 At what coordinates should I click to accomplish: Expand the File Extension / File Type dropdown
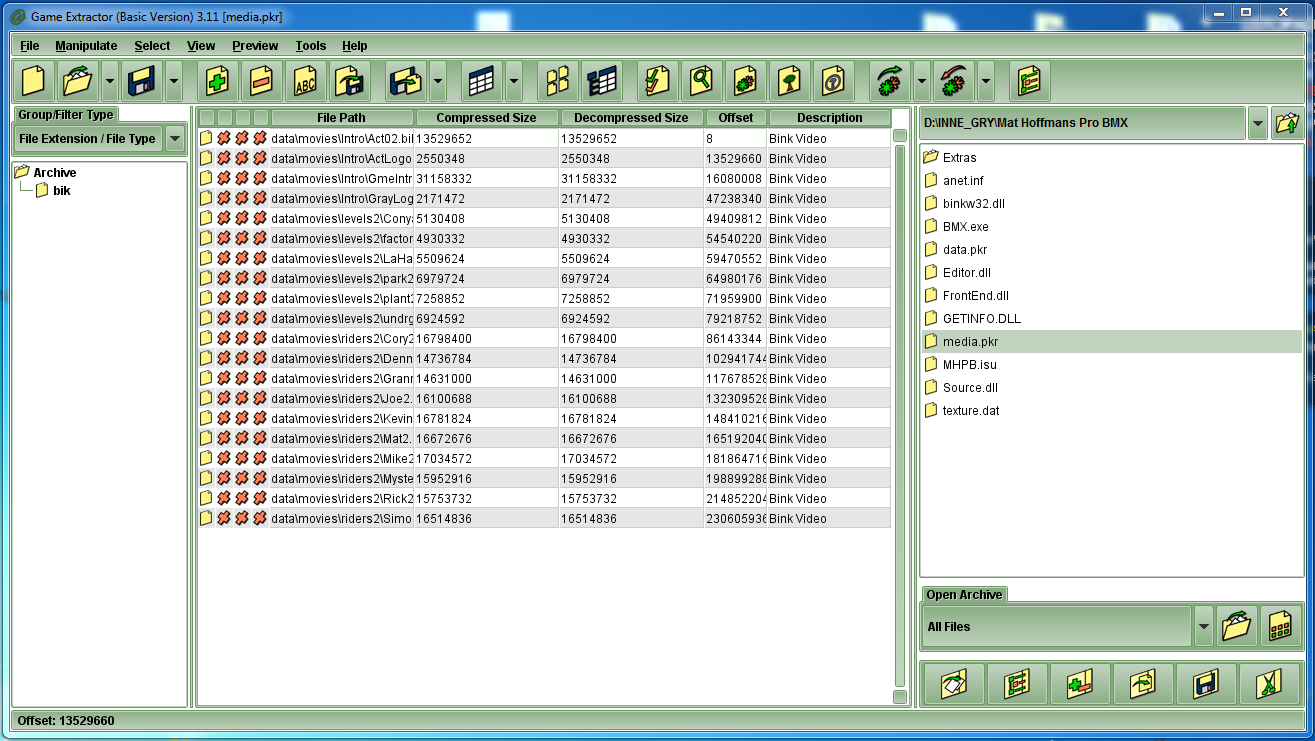(175, 139)
